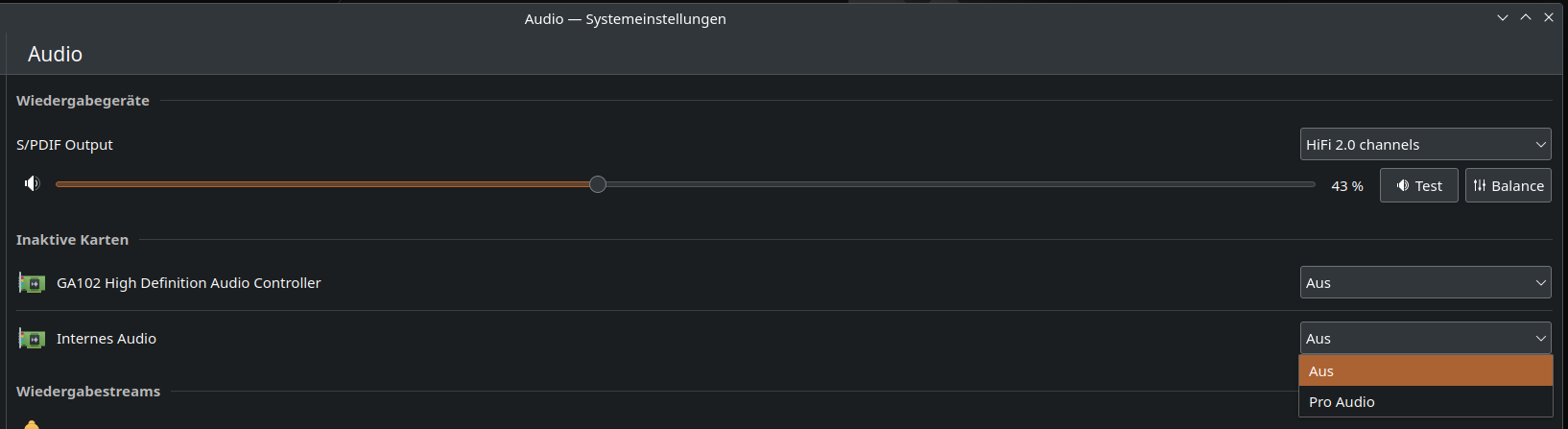
Task: Click the GA102 sound card icon
Action: (x=32, y=283)
